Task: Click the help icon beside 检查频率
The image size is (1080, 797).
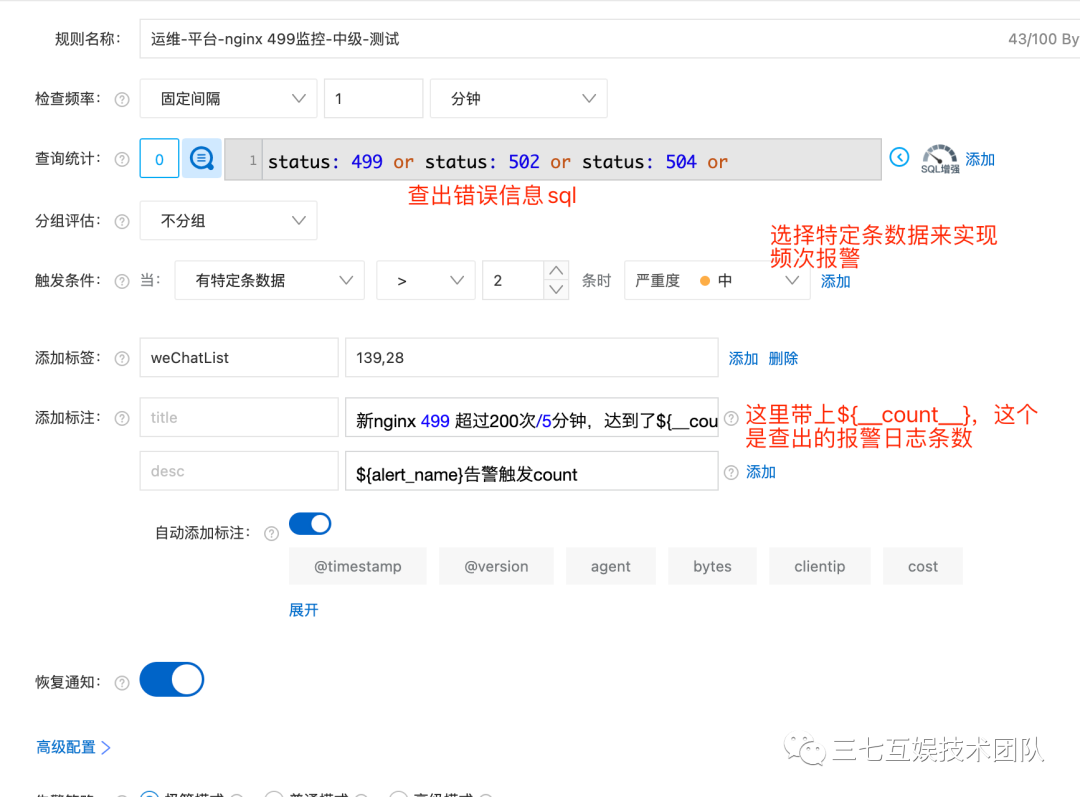Action: (122, 99)
